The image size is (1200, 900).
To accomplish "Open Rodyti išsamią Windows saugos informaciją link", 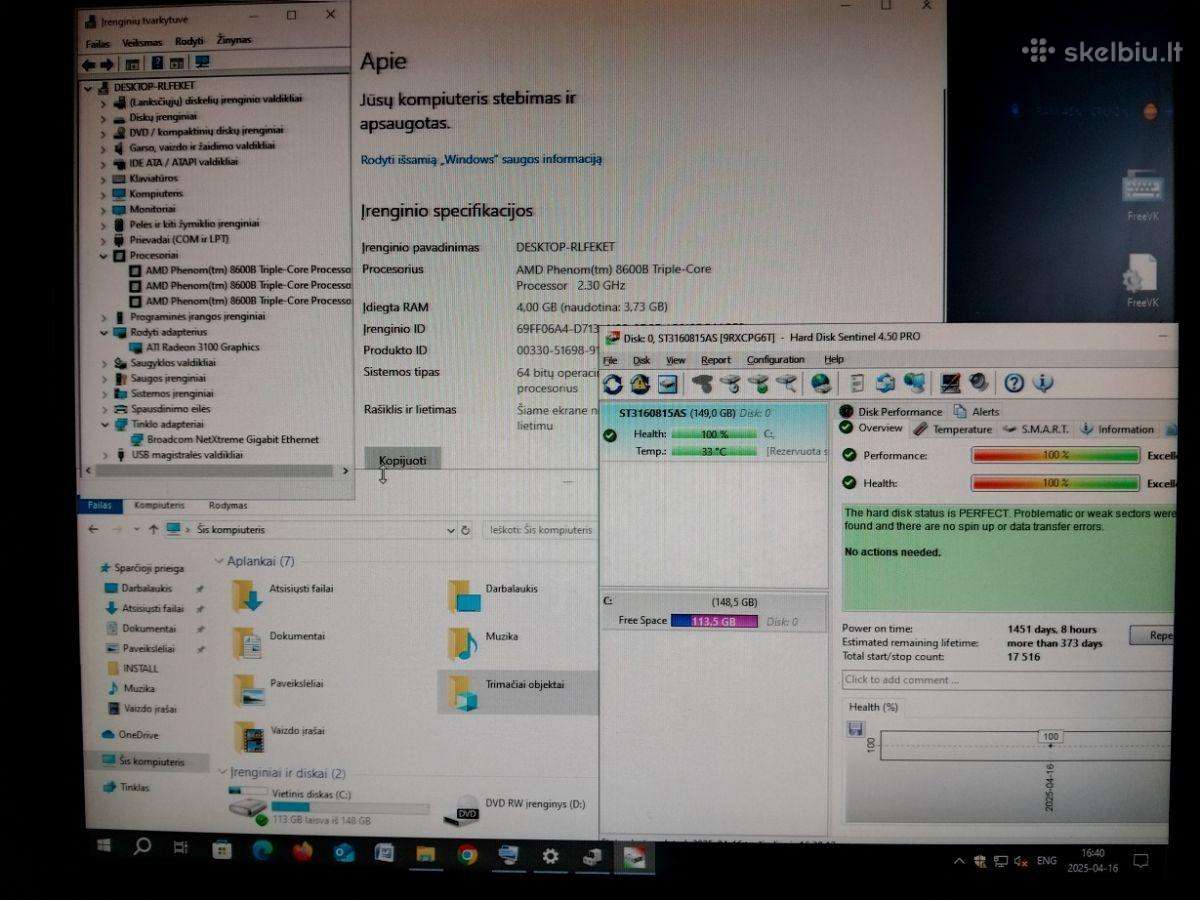I will [x=481, y=159].
